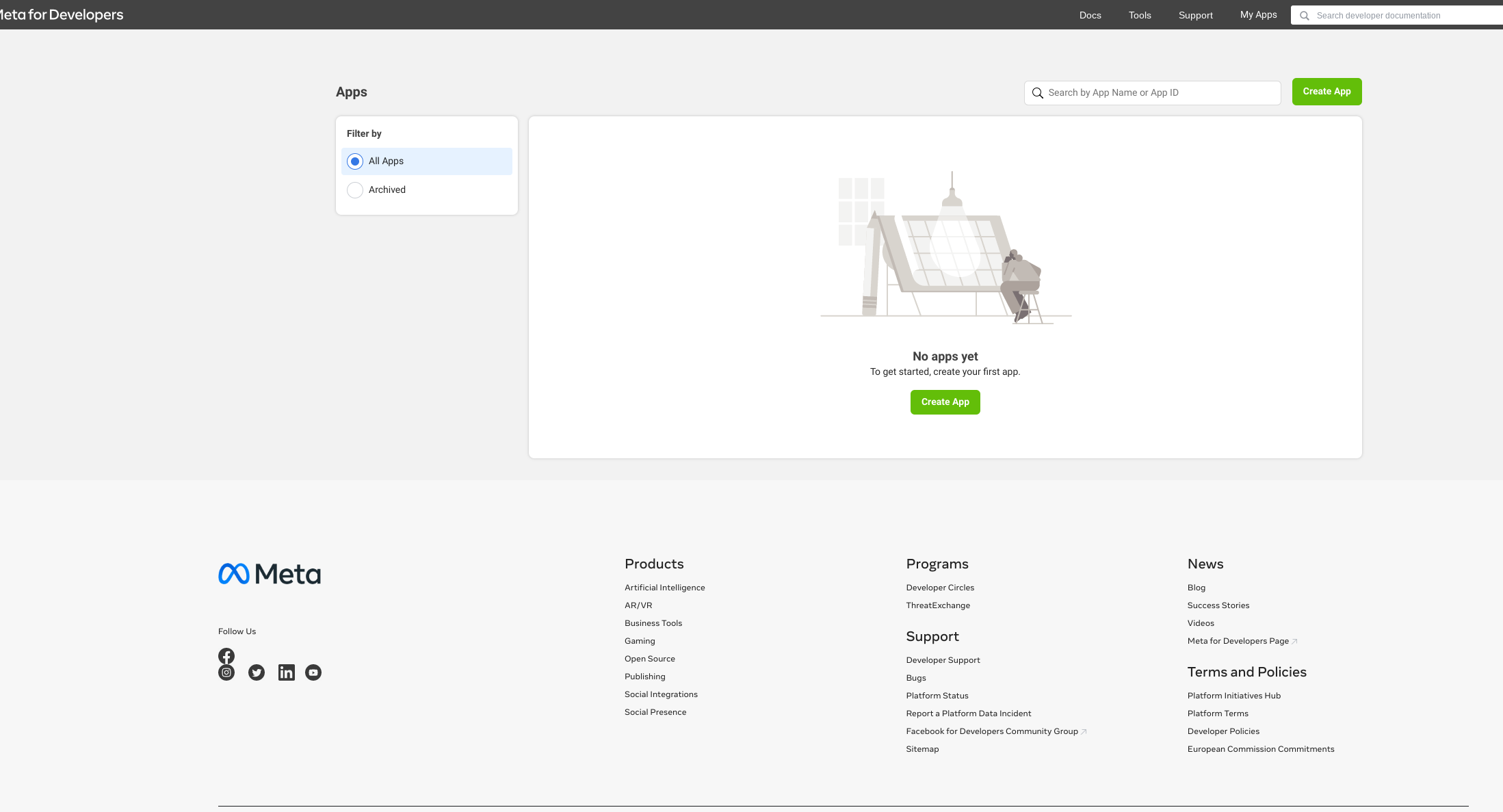Focus the Search by App Name field
This screenshot has height=812, width=1503.
(1160, 93)
